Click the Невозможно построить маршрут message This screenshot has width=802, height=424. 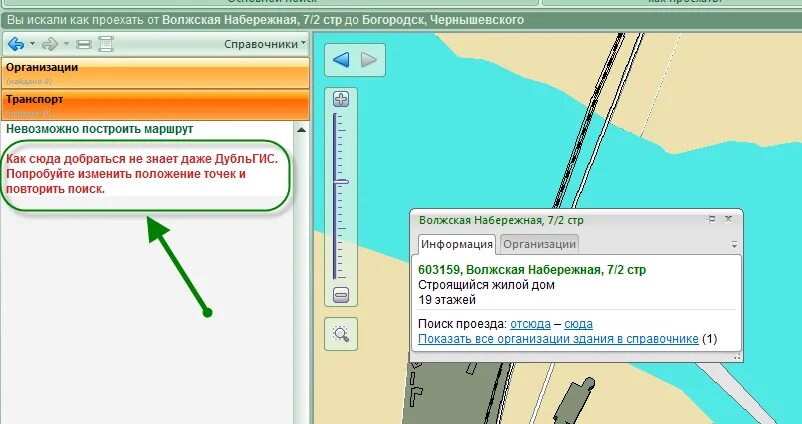click(x=100, y=129)
